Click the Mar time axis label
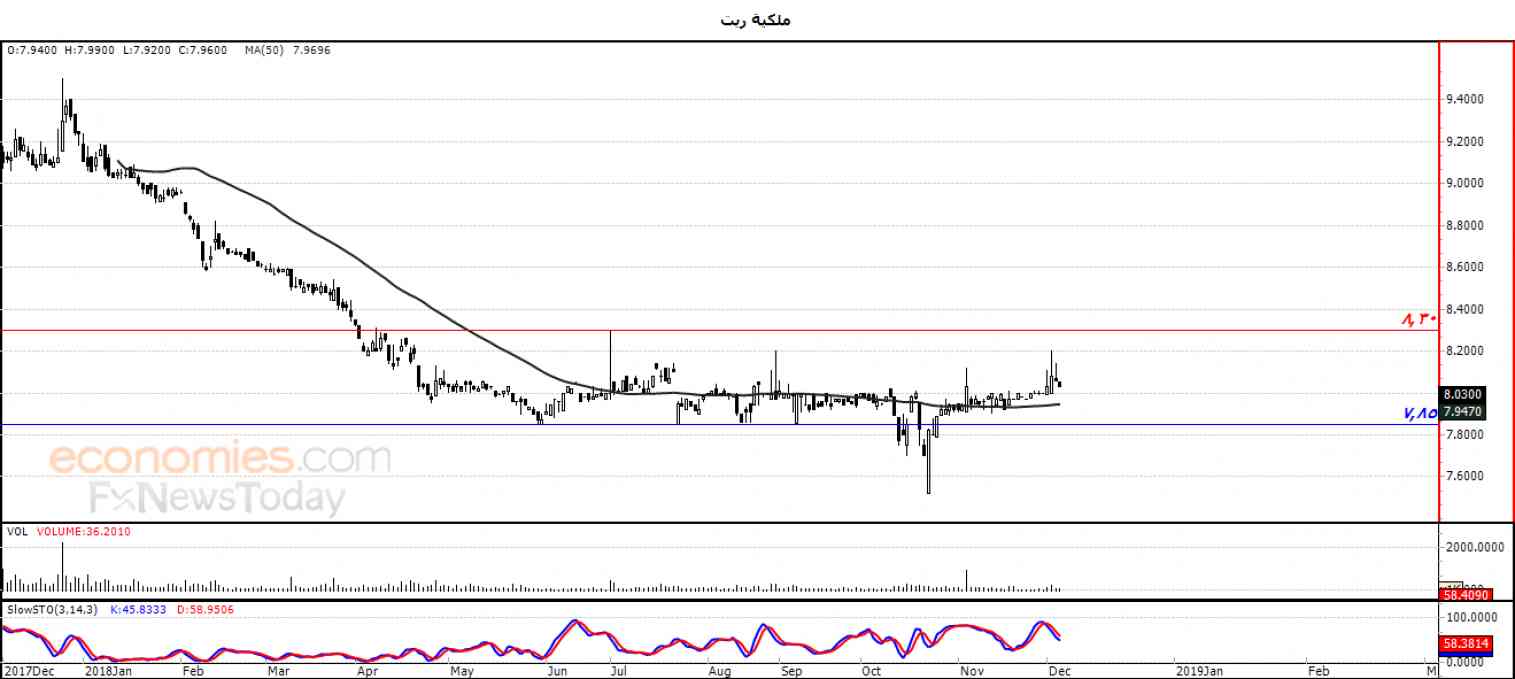This screenshot has width=1515, height=679. click(280, 670)
